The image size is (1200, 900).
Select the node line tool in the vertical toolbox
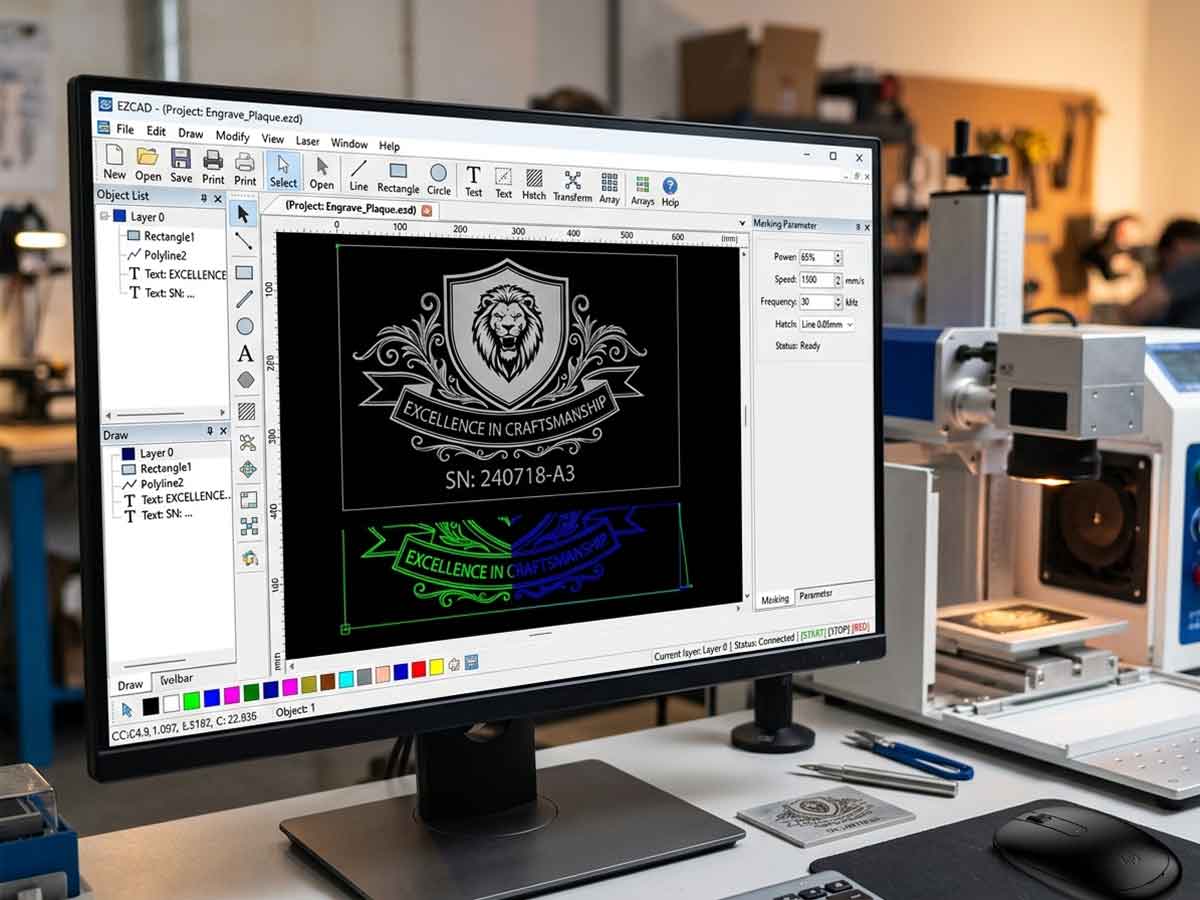pos(243,240)
